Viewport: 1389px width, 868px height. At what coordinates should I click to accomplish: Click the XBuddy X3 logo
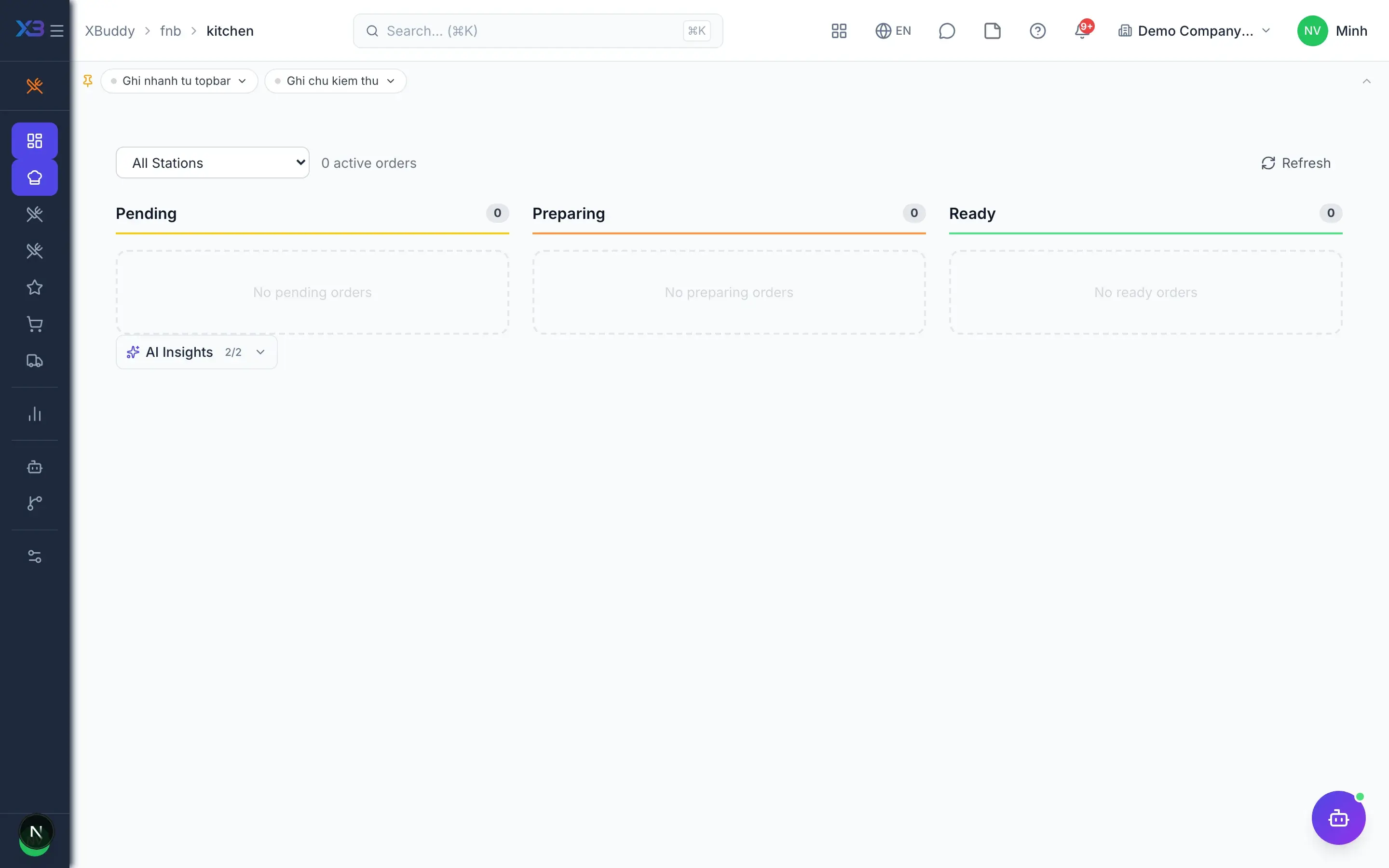pyautogui.click(x=29, y=29)
